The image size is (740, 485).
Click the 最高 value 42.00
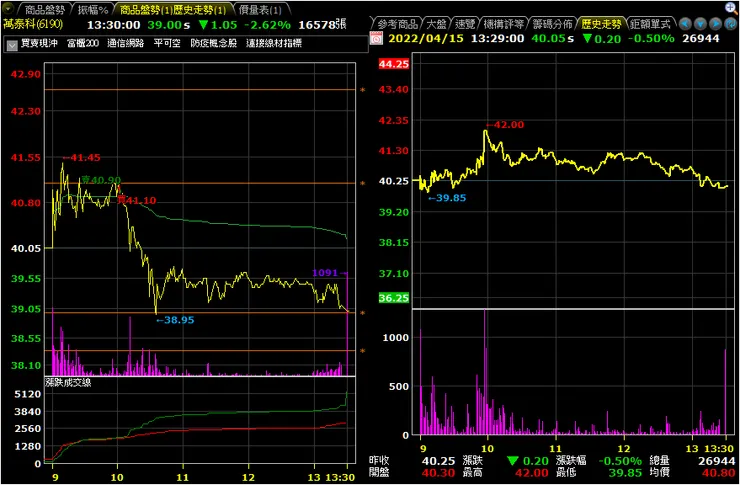coord(532,473)
